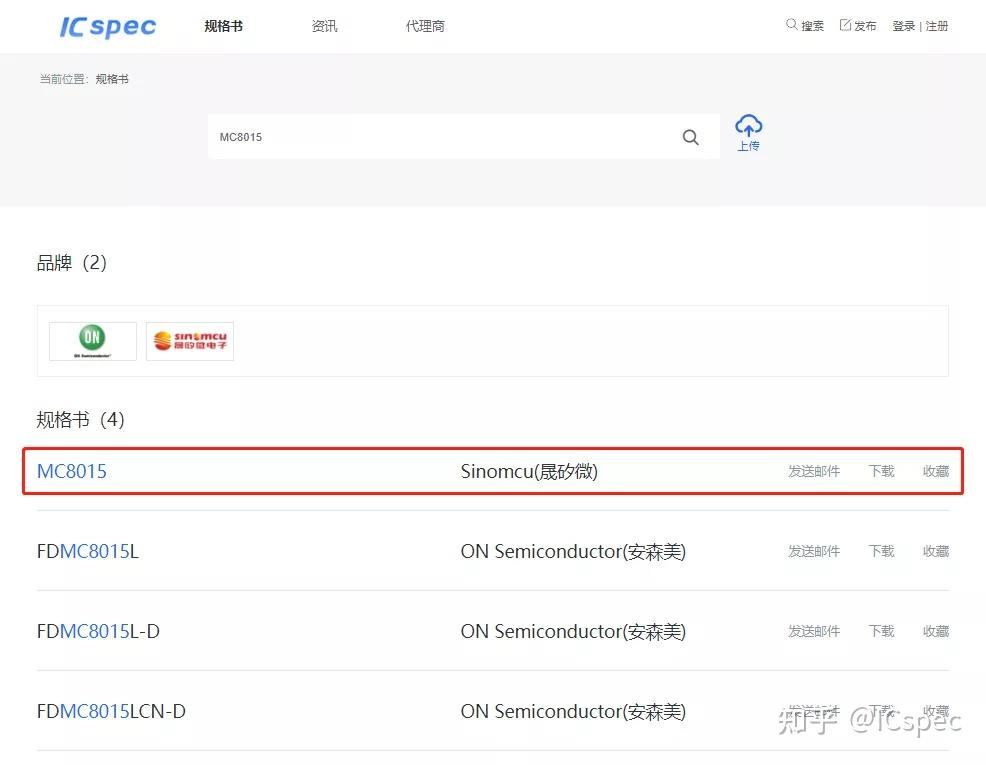The image size is (986, 765).
Task: Open the MC8015 datasheet link
Action: (x=71, y=471)
